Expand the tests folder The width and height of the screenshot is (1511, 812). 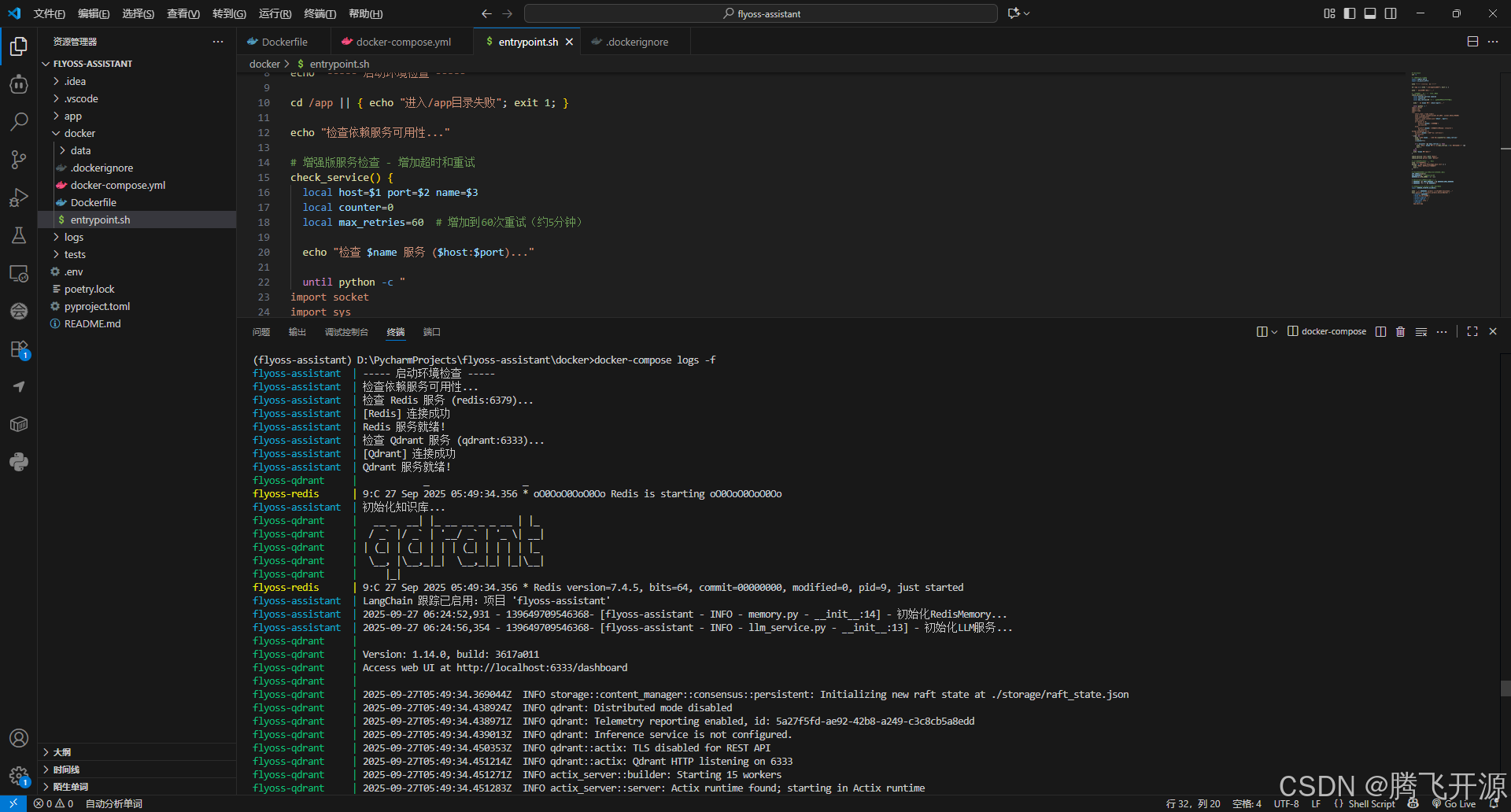137,254
